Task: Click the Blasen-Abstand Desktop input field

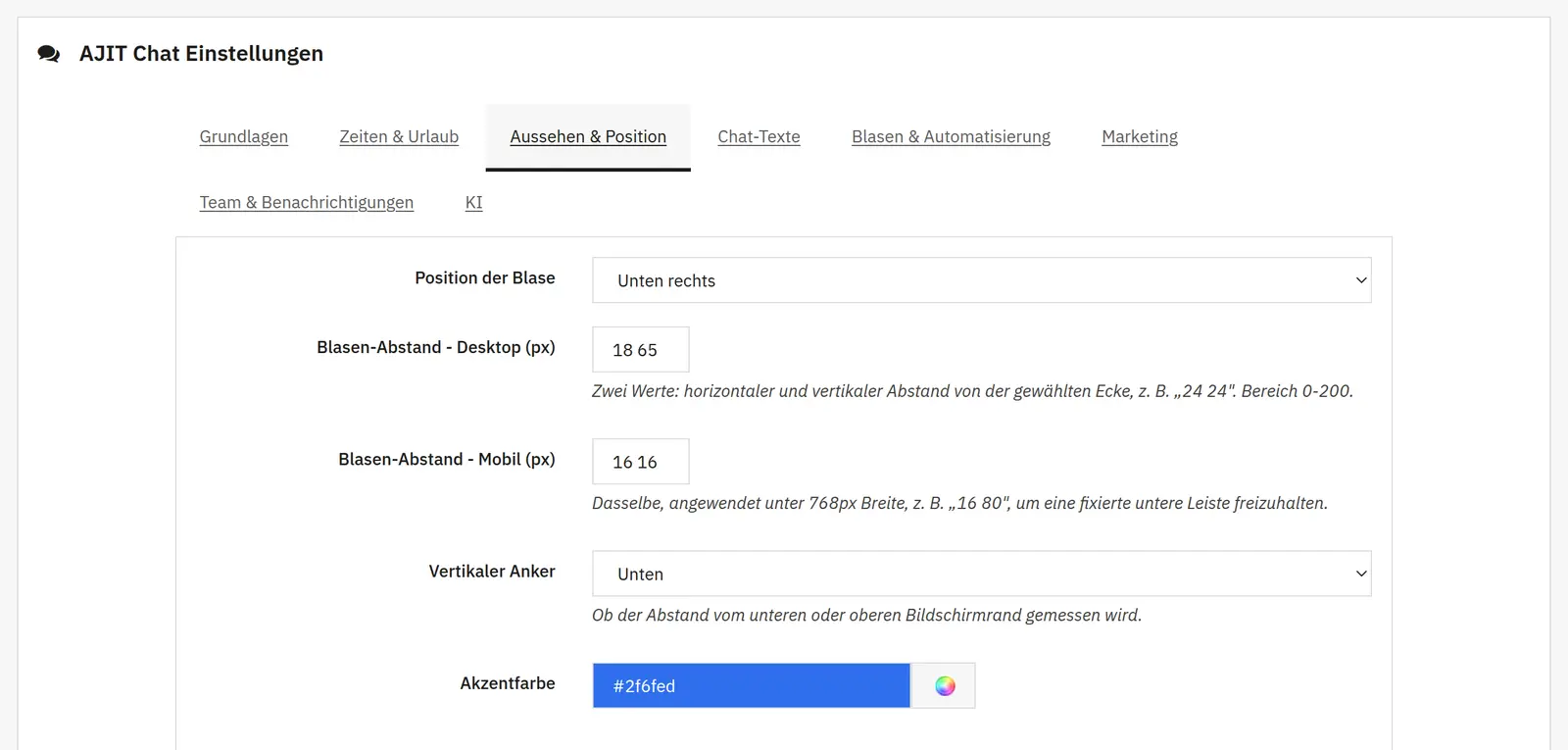Action: (641, 350)
